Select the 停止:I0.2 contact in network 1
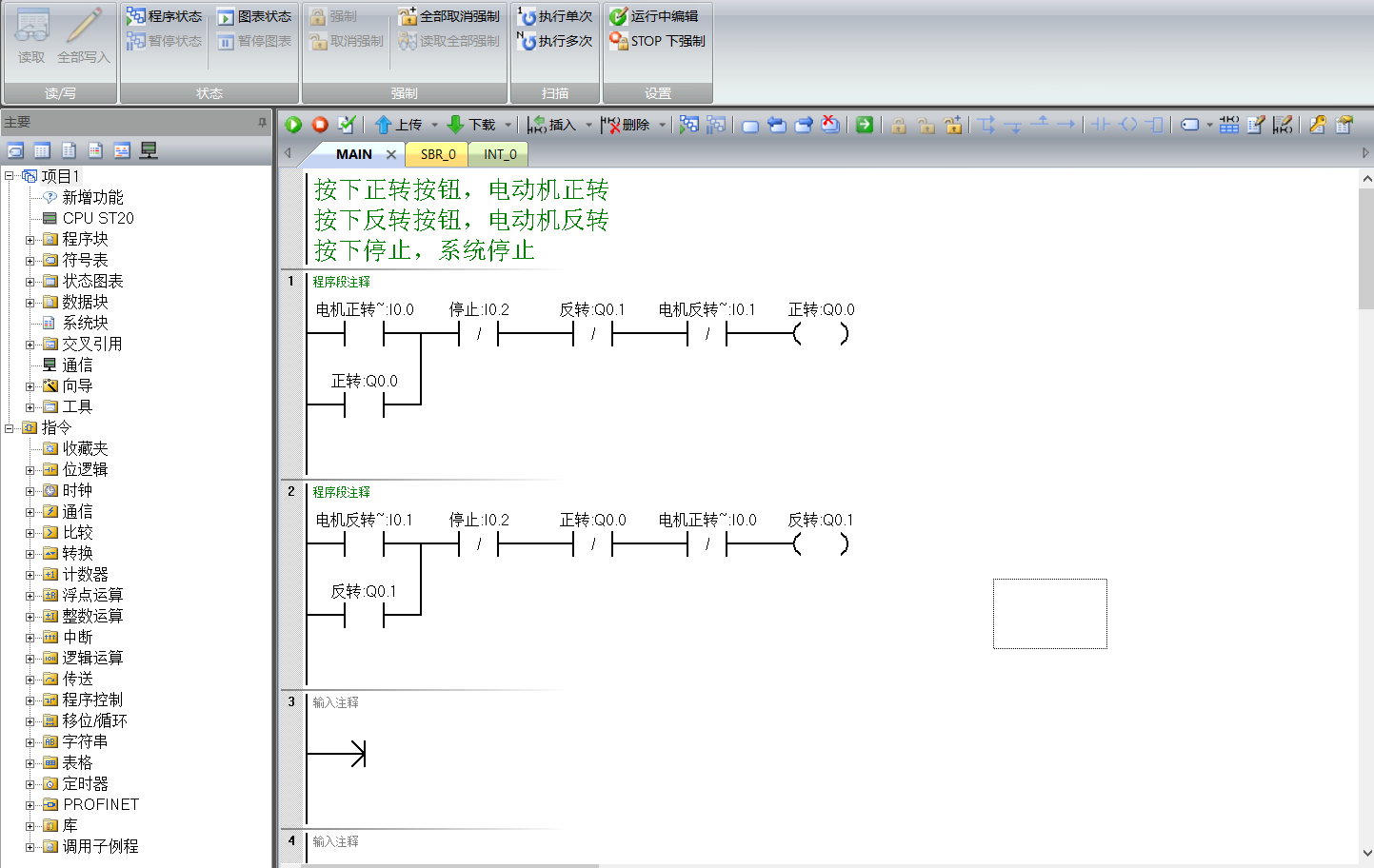Image resolution: width=1374 pixels, height=868 pixels. 479,333
